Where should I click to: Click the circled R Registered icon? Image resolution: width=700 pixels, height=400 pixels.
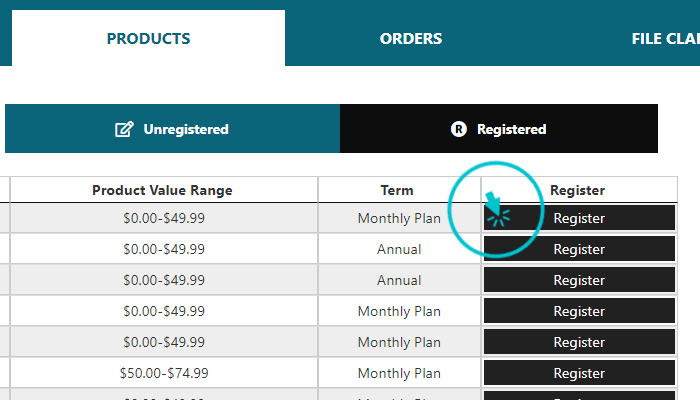tap(458, 129)
